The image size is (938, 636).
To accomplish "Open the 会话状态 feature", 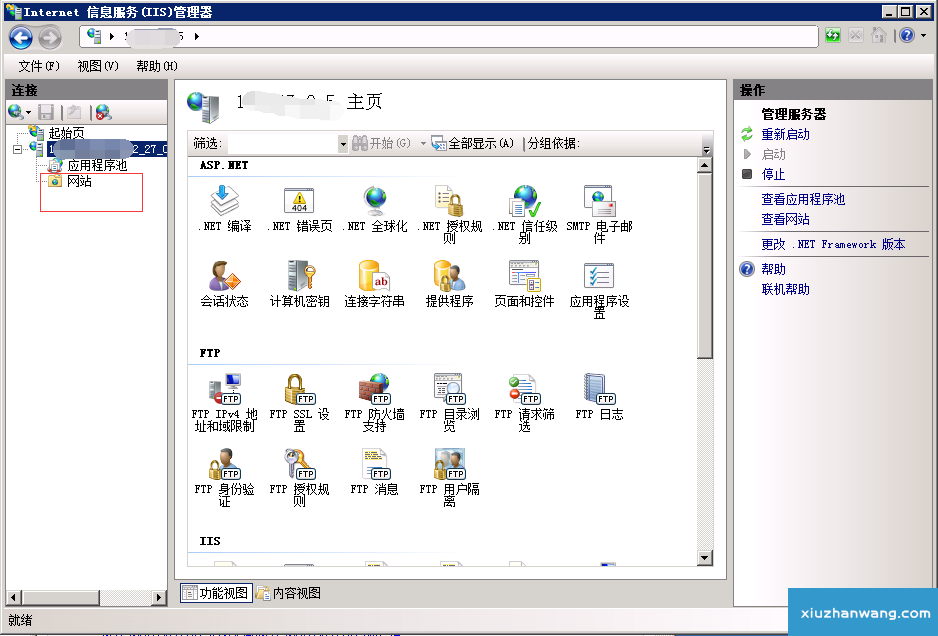I will point(225,284).
